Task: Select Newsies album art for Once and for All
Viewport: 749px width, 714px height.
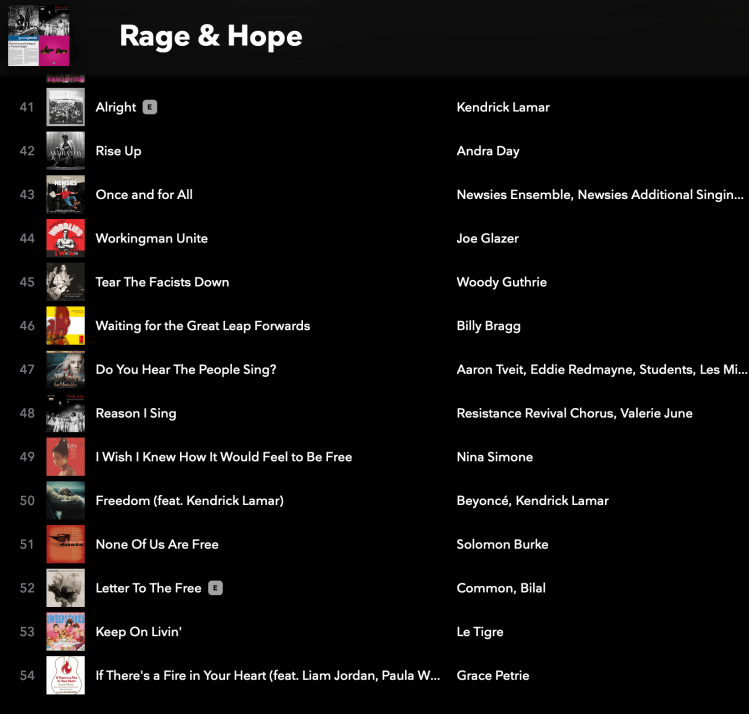Action: pos(65,194)
